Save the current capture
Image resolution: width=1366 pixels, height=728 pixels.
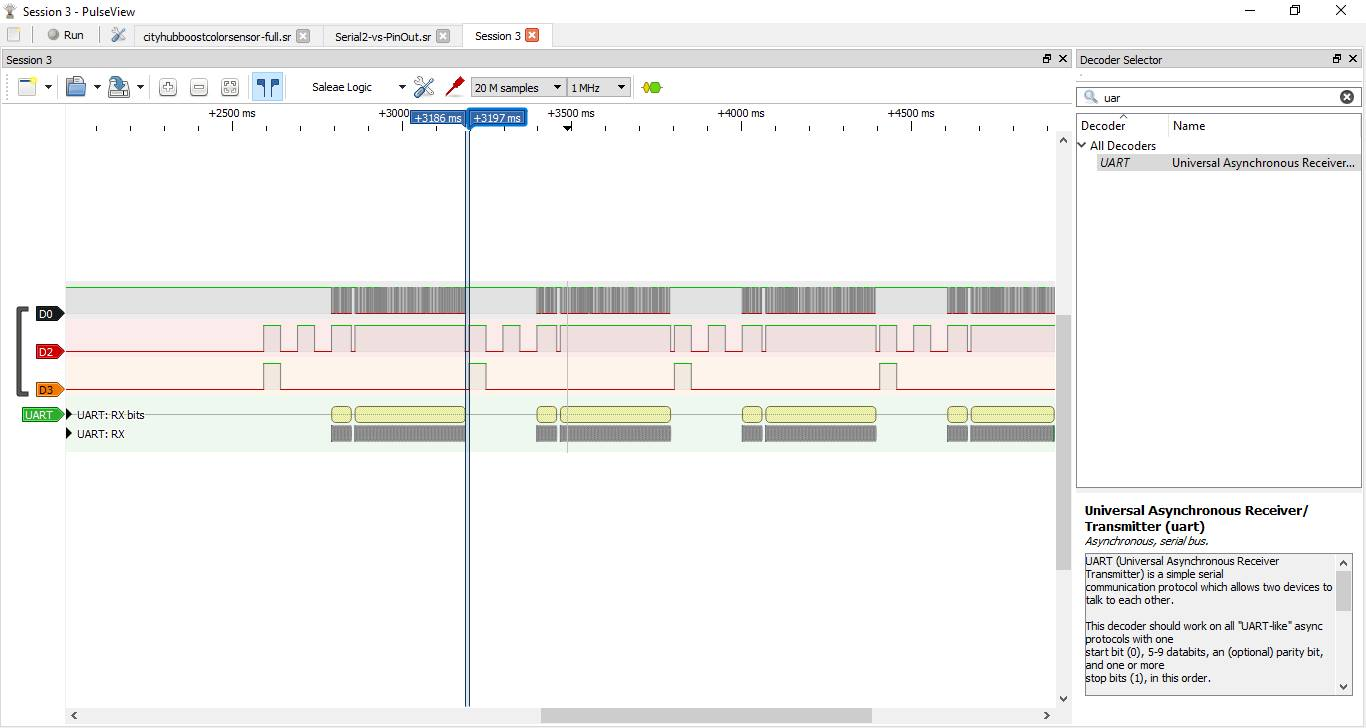120,87
